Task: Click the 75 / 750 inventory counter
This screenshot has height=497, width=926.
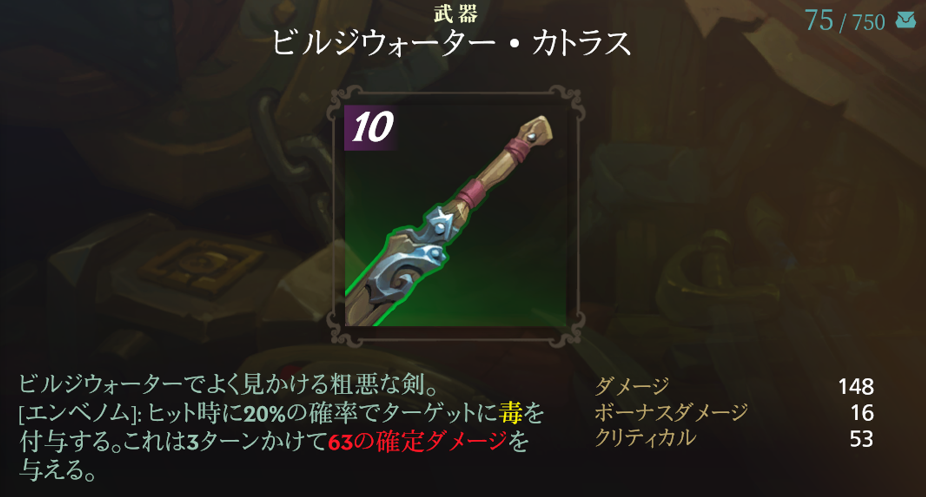Action: [845, 21]
